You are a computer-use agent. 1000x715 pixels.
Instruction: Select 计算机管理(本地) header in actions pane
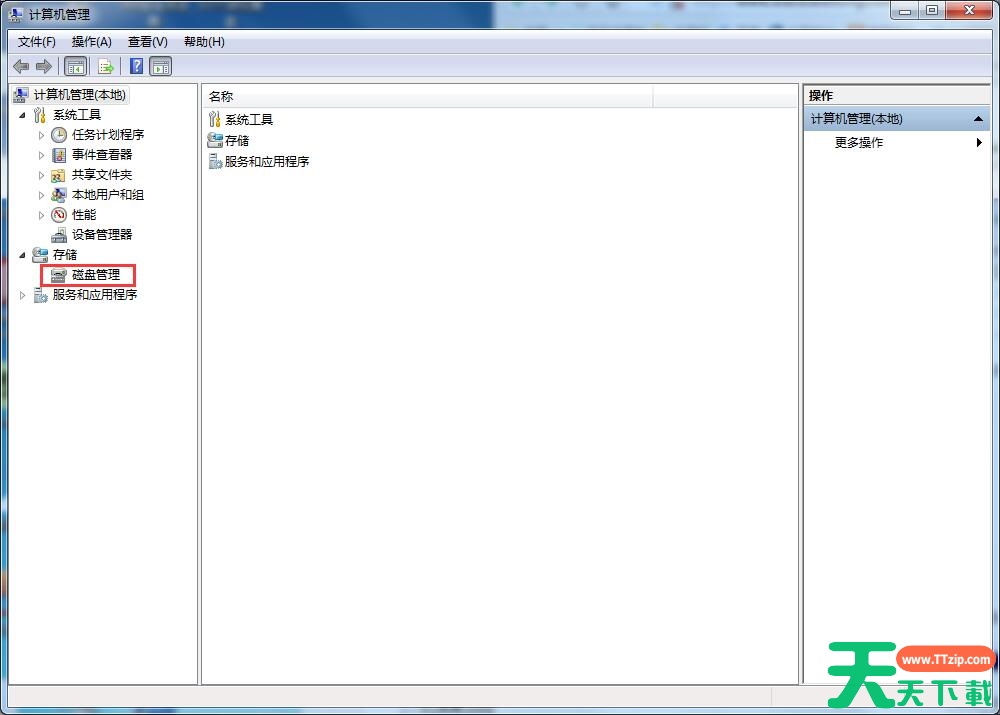(x=897, y=119)
